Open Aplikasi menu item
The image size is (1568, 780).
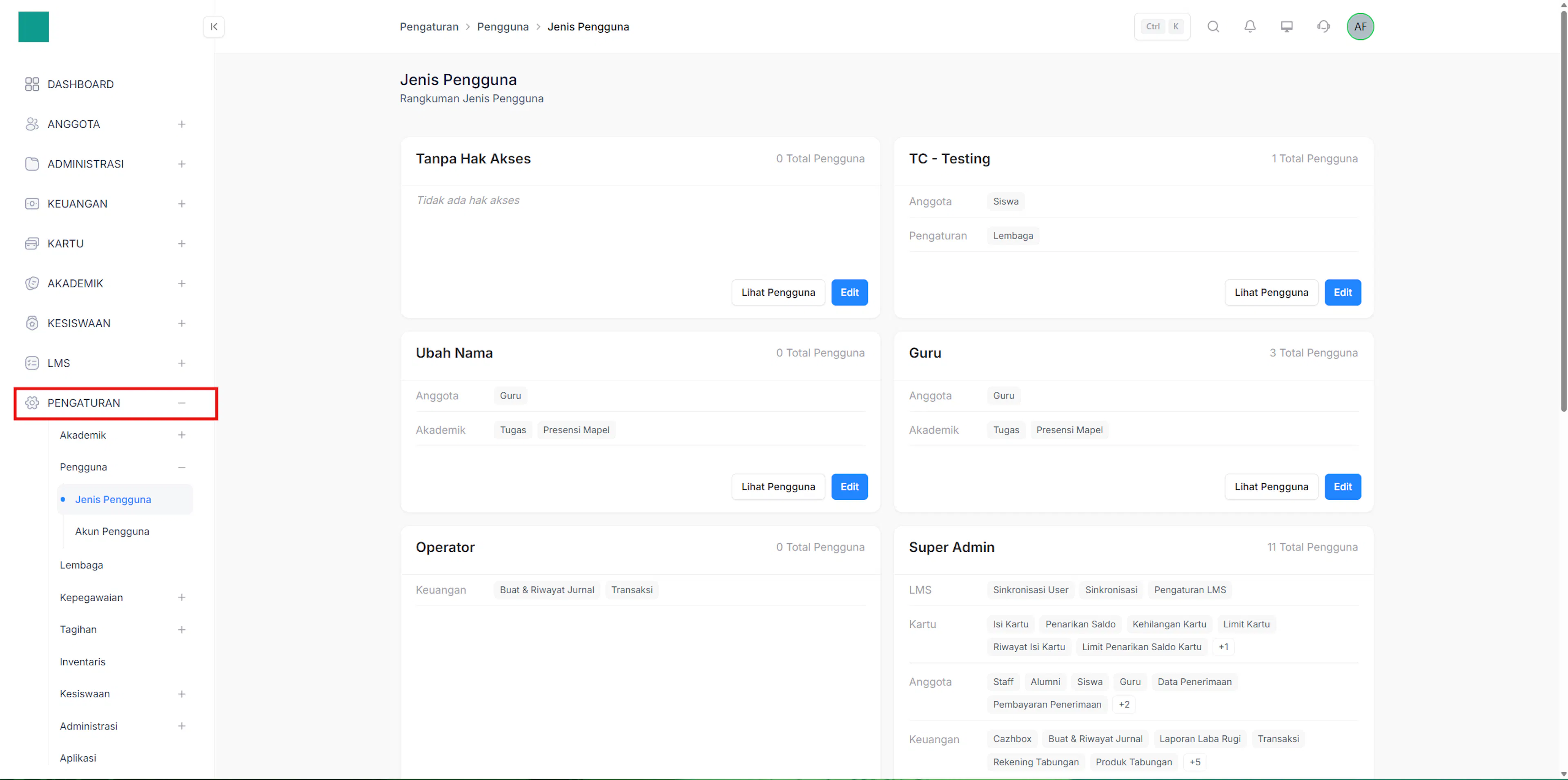point(78,758)
